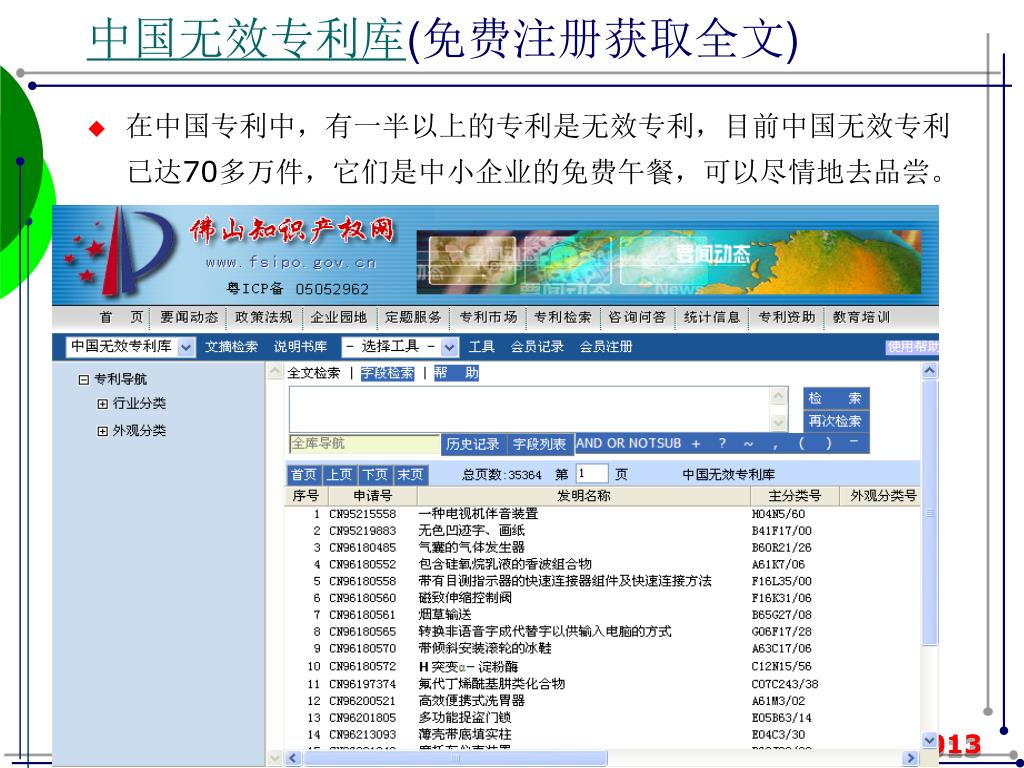
Task: Click the 再次检索 button
Action: pyautogui.click(x=835, y=421)
